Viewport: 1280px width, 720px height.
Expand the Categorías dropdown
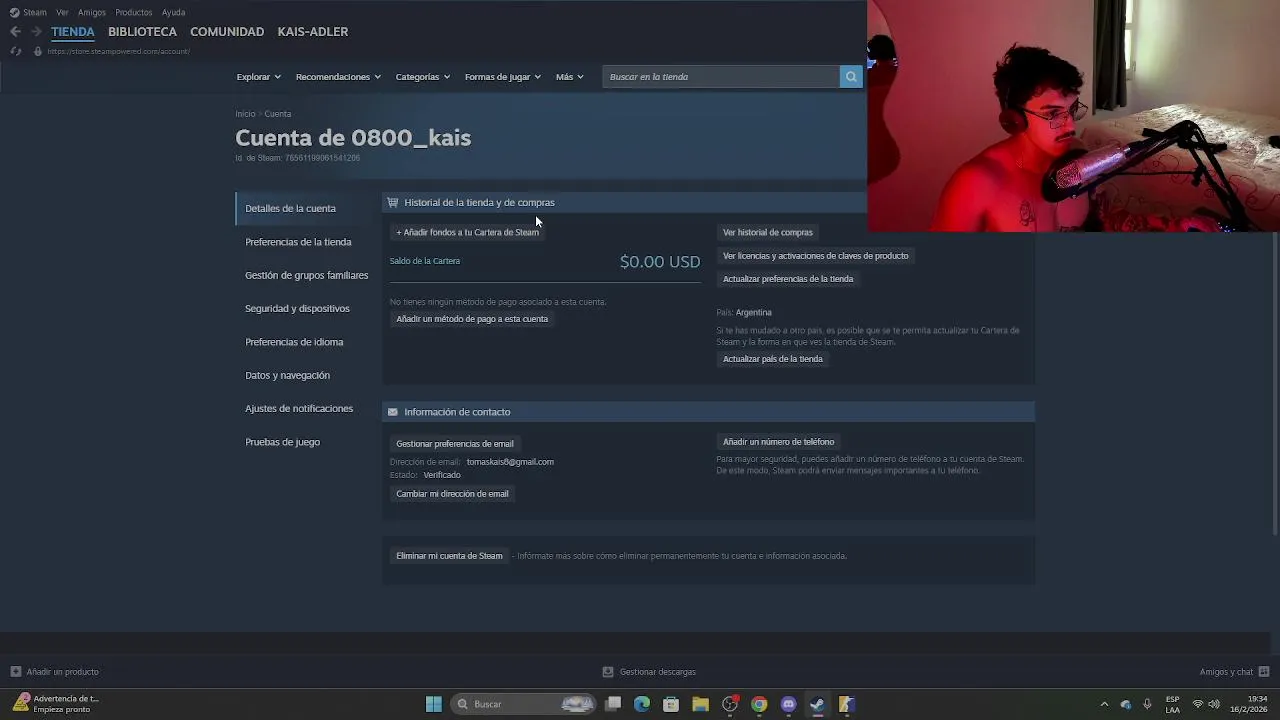[422, 77]
